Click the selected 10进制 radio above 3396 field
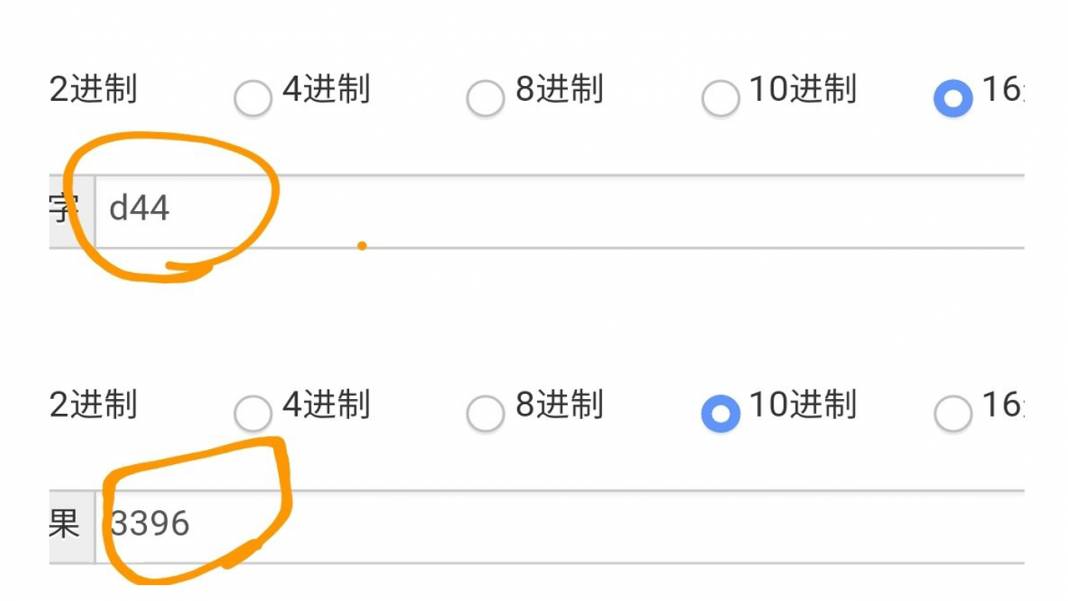The image size is (1068, 601). pyautogui.click(x=720, y=413)
